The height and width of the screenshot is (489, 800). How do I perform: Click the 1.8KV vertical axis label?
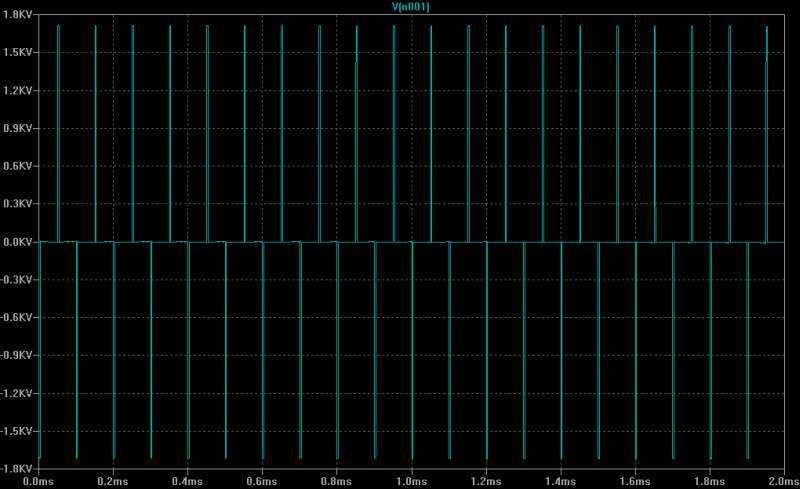(17, 14)
